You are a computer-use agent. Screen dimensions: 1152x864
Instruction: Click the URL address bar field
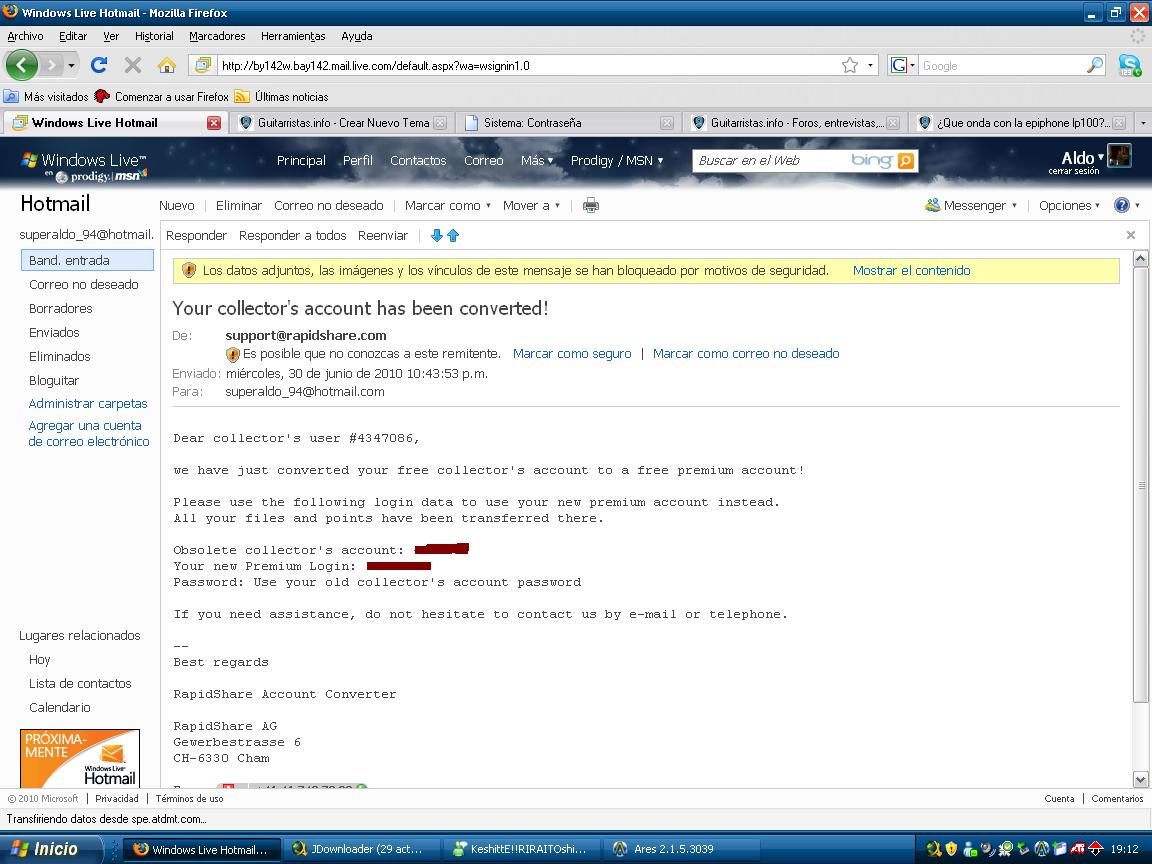pos(529,65)
